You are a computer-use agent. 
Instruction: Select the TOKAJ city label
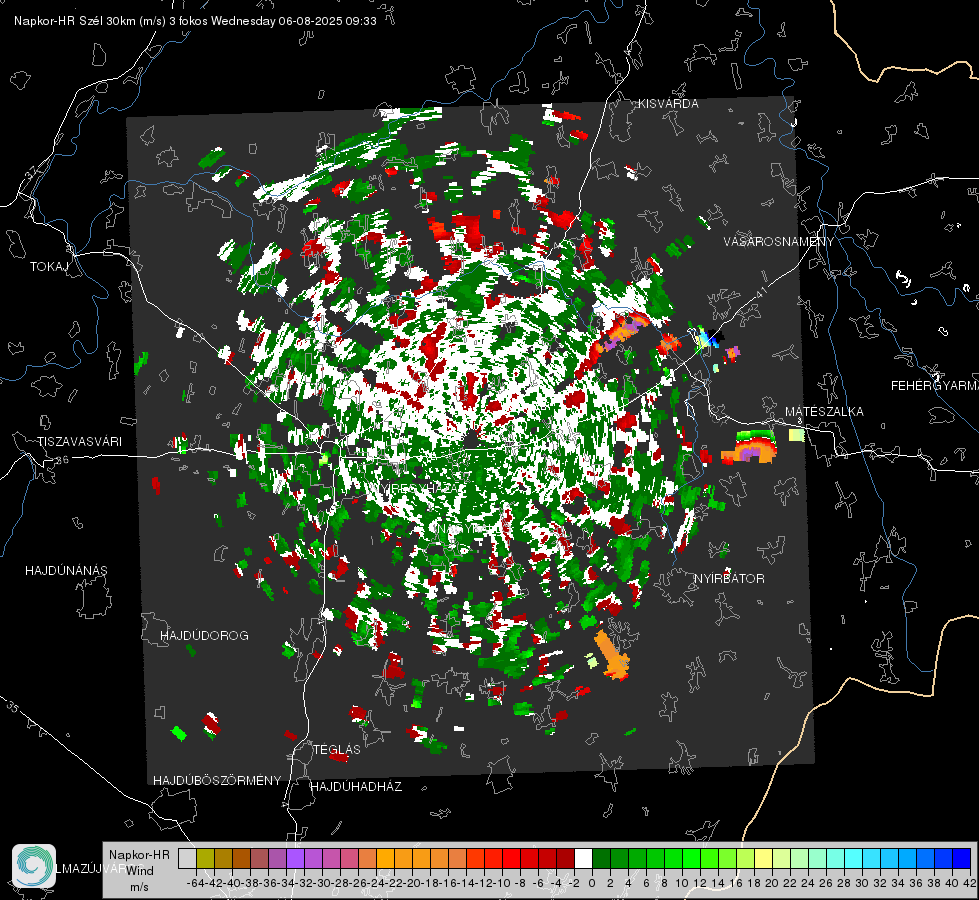pyautogui.click(x=49, y=267)
